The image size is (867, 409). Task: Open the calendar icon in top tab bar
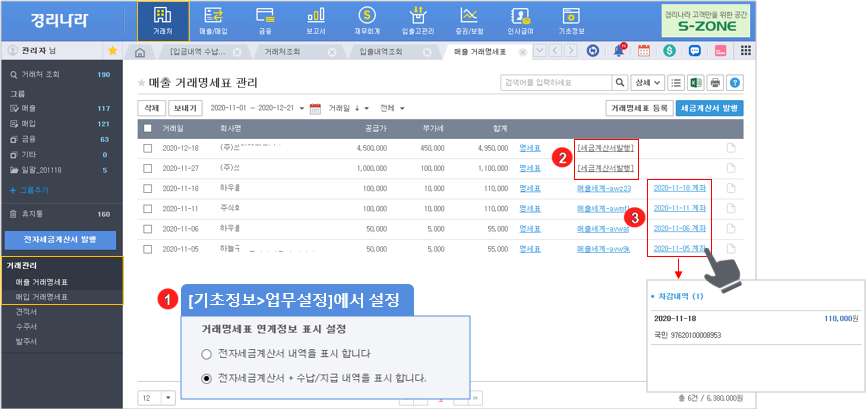coord(644,51)
